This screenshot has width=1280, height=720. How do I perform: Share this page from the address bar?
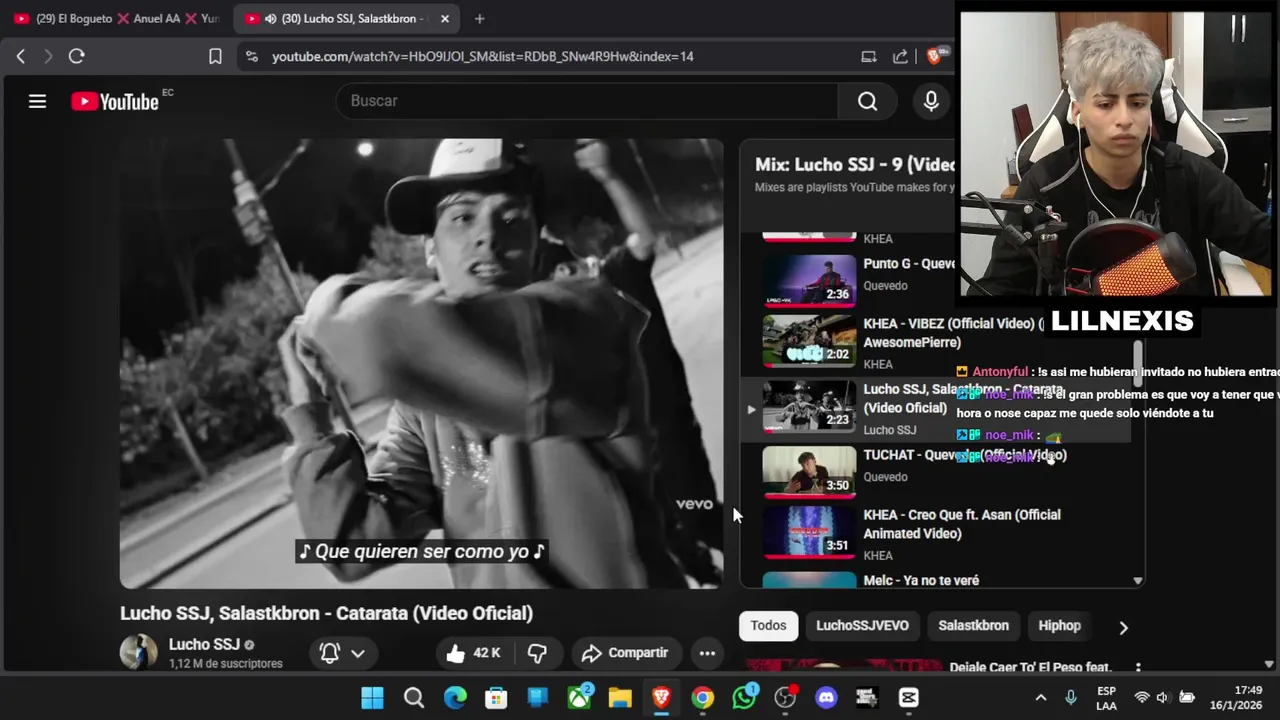pos(900,56)
